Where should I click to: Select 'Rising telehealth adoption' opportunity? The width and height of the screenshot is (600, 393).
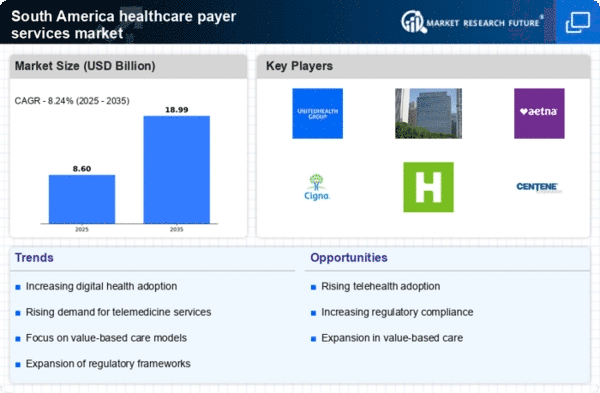pos(380,286)
